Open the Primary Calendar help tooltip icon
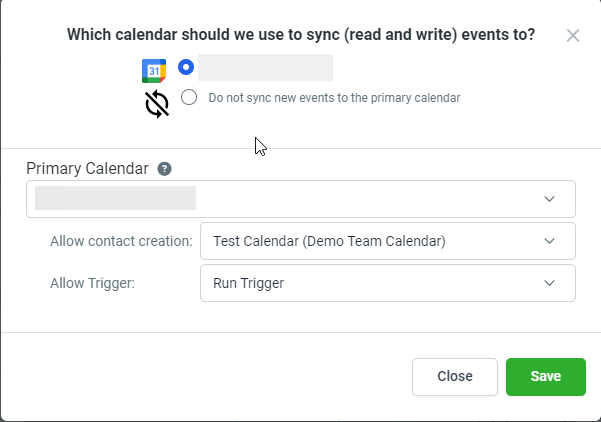 click(x=164, y=169)
